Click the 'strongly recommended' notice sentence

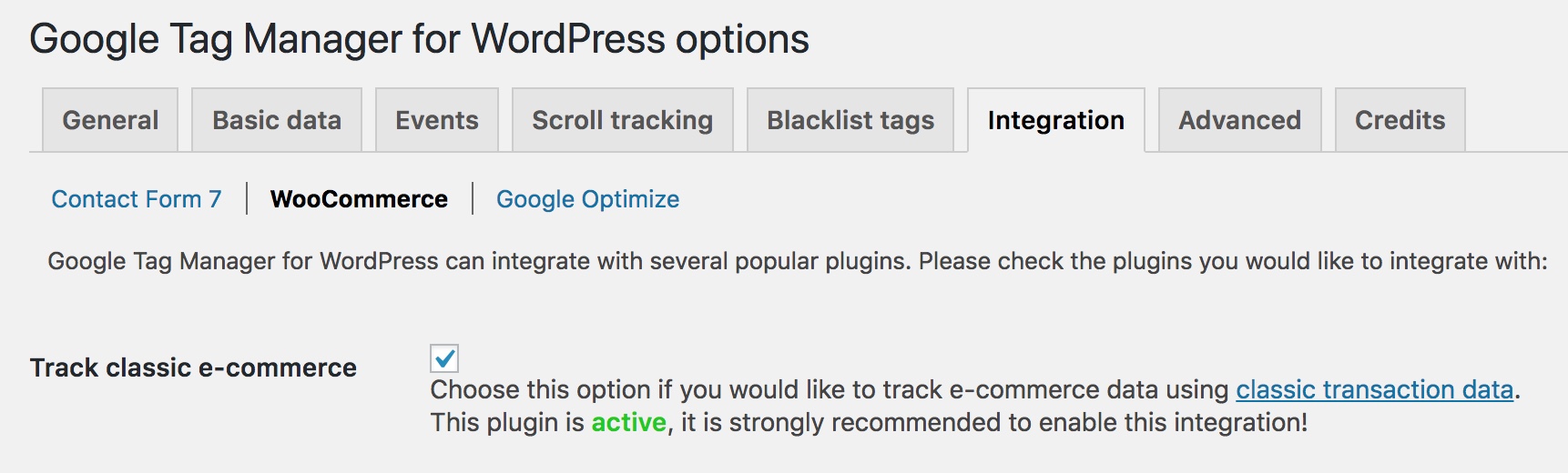pyautogui.click(x=993, y=423)
